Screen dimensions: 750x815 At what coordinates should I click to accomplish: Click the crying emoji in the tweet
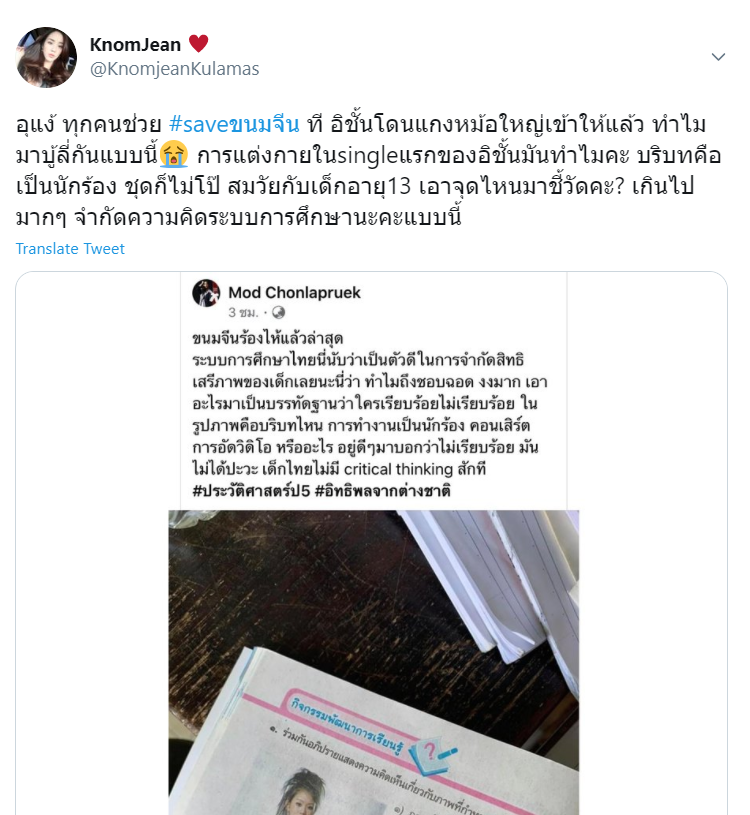click(174, 155)
